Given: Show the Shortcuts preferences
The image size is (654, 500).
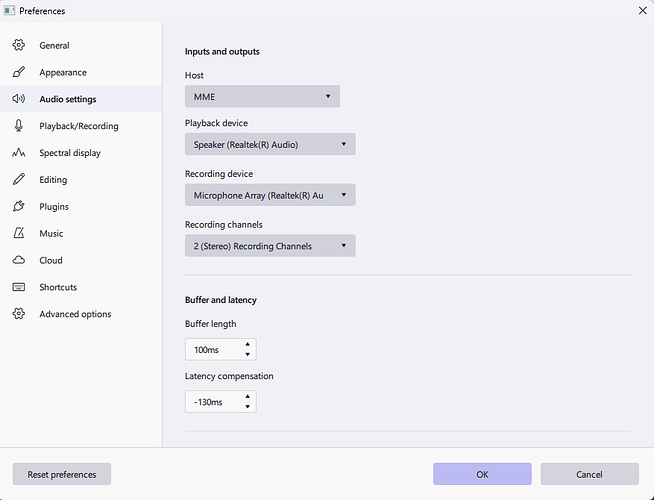Looking at the screenshot, I should [x=81, y=287].
